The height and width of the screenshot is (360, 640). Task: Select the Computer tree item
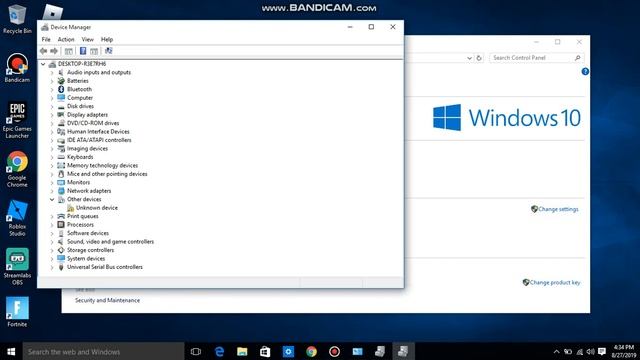point(80,98)
